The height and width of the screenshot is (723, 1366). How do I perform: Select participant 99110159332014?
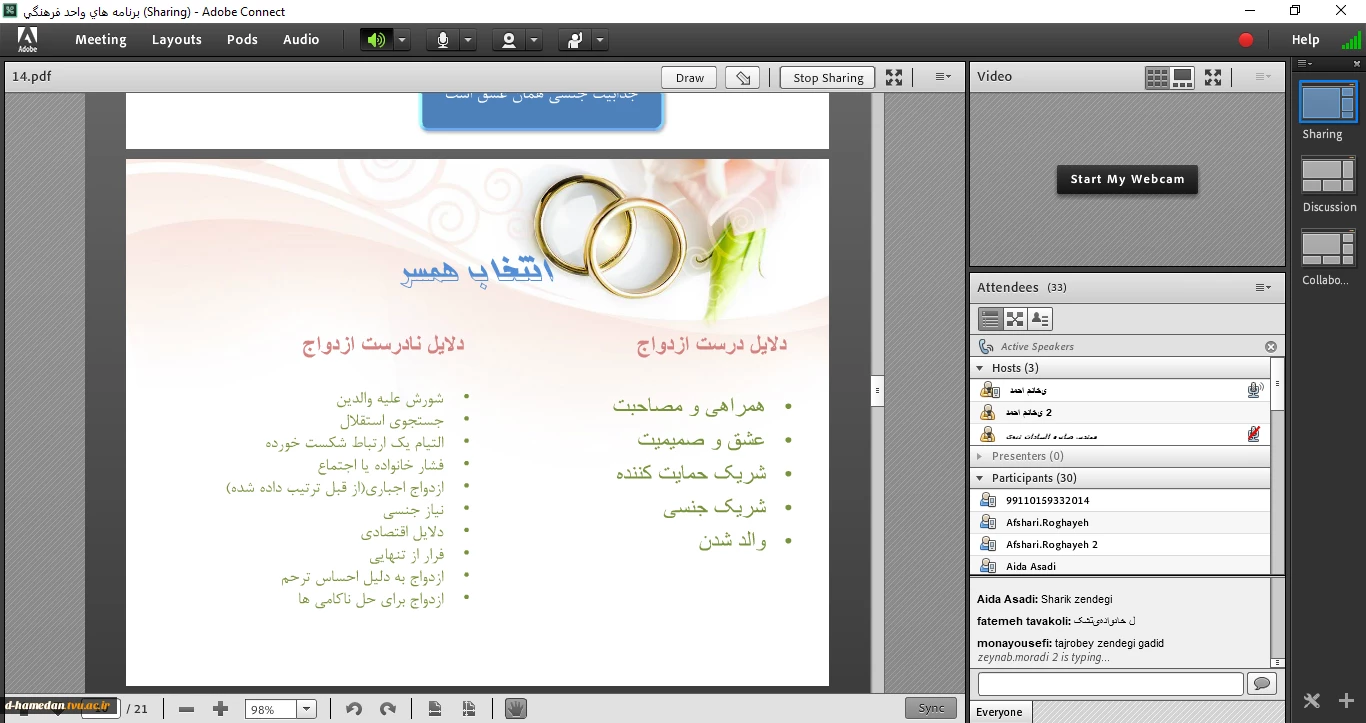[1120, 500]
